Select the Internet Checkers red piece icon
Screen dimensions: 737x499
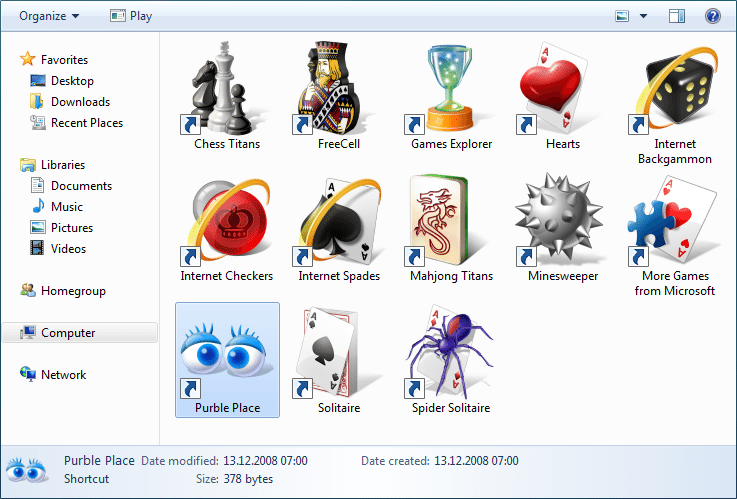(x=227, y=221)
